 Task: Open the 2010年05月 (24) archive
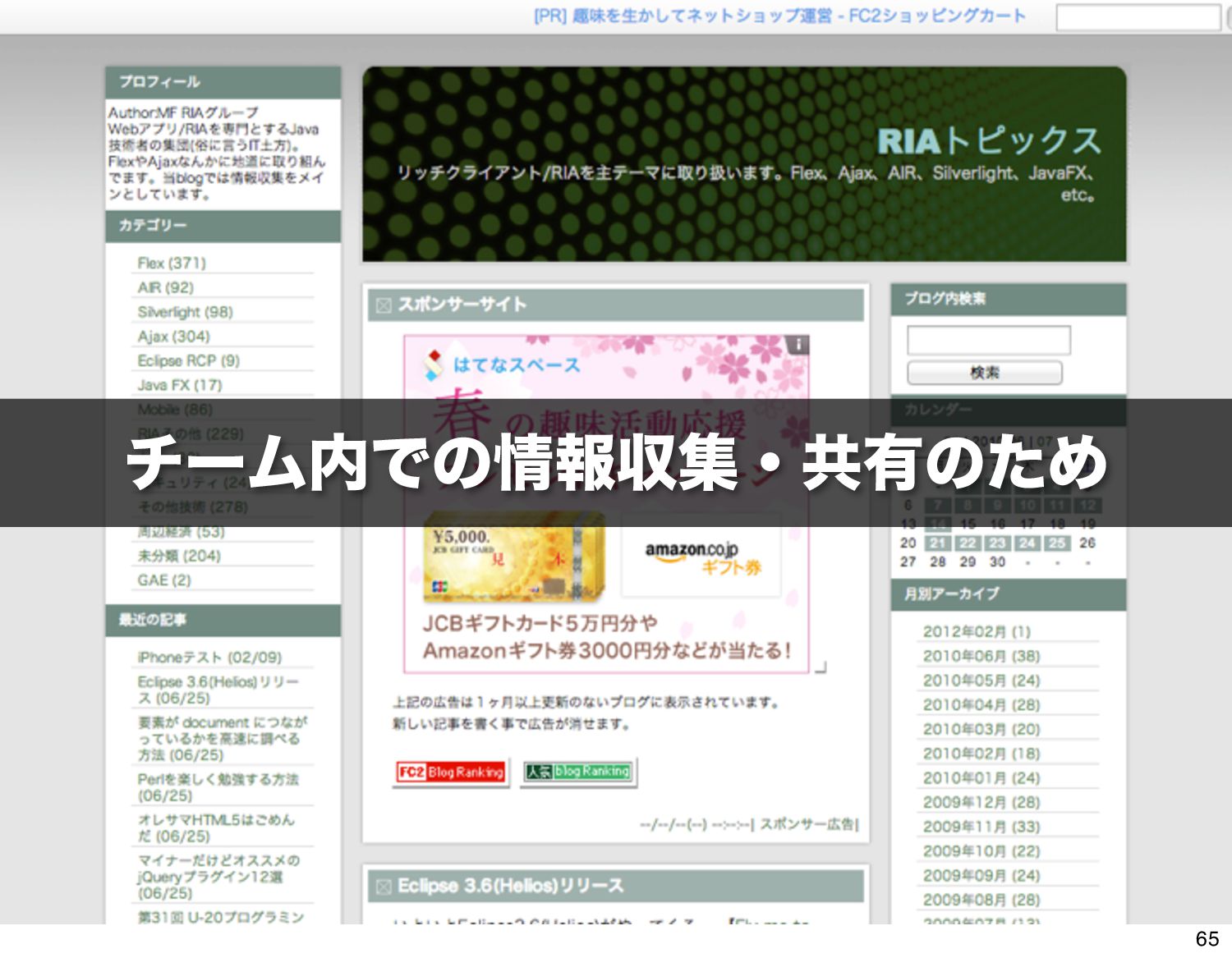coord(981,681)
